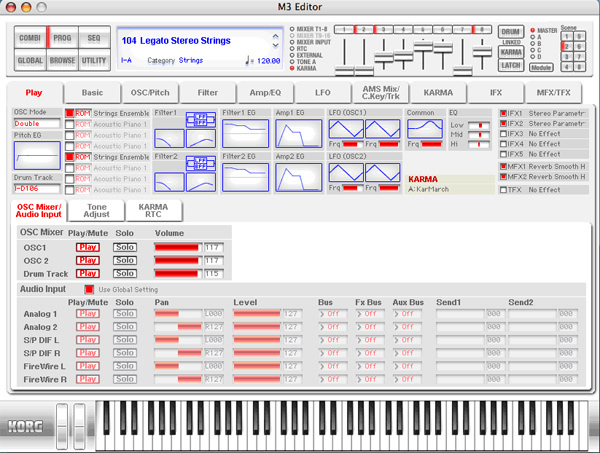Click the tempo note icon beside 120.00
The image size is (600, 453).
248,61
